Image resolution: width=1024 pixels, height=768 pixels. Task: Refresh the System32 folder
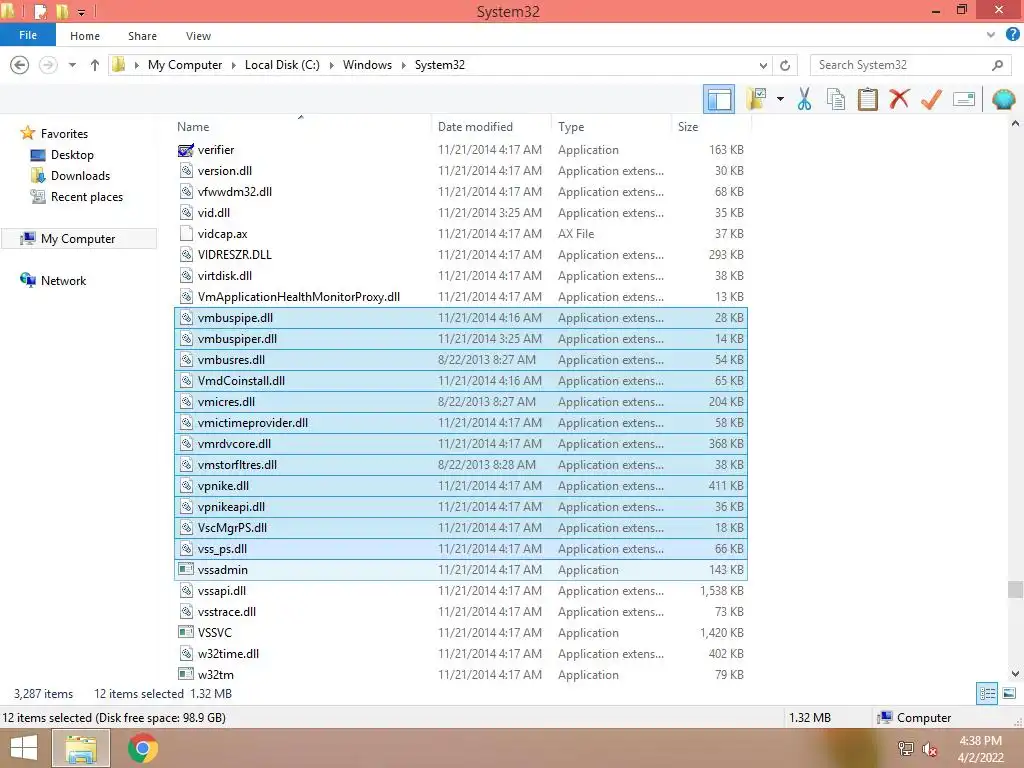[785, 65]
